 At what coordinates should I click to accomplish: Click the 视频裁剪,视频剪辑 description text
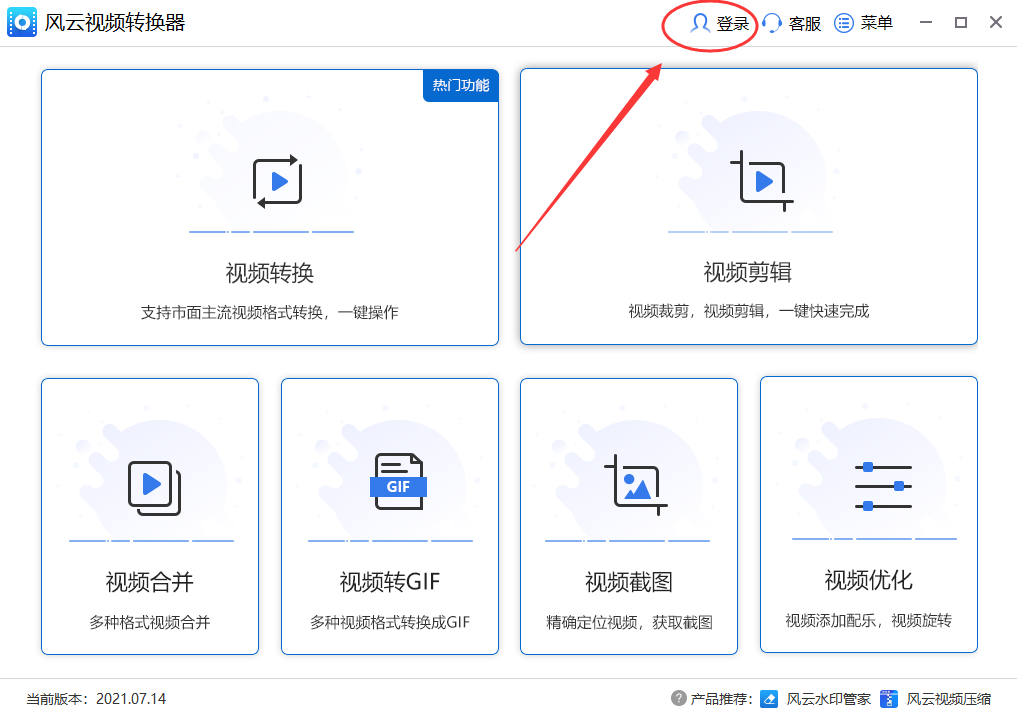click(x=748, y=311)
